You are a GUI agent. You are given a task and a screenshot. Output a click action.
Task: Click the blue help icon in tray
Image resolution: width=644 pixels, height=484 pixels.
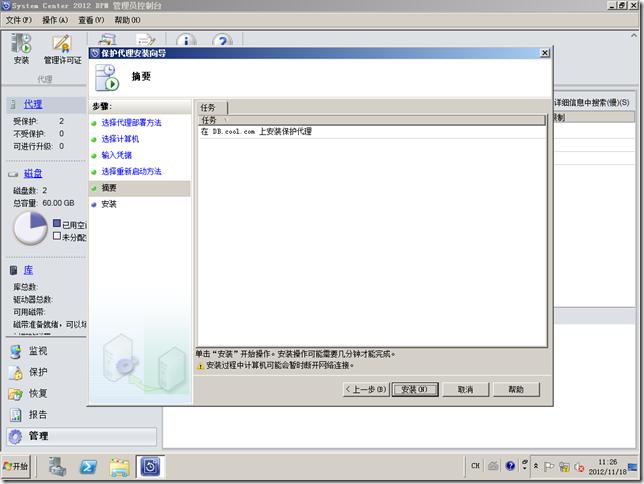click(510, 466)
